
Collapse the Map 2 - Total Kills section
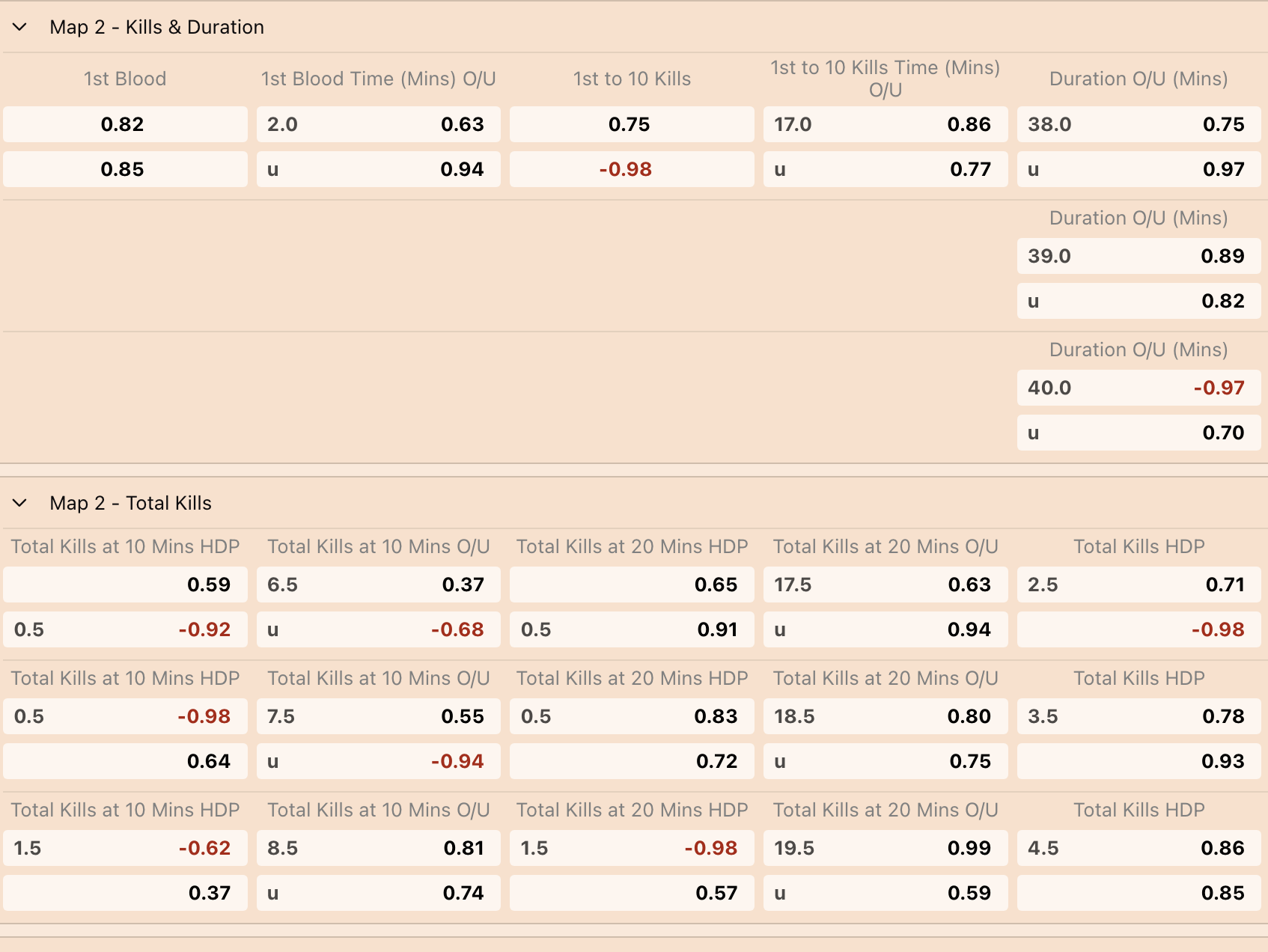coord(20,503)
